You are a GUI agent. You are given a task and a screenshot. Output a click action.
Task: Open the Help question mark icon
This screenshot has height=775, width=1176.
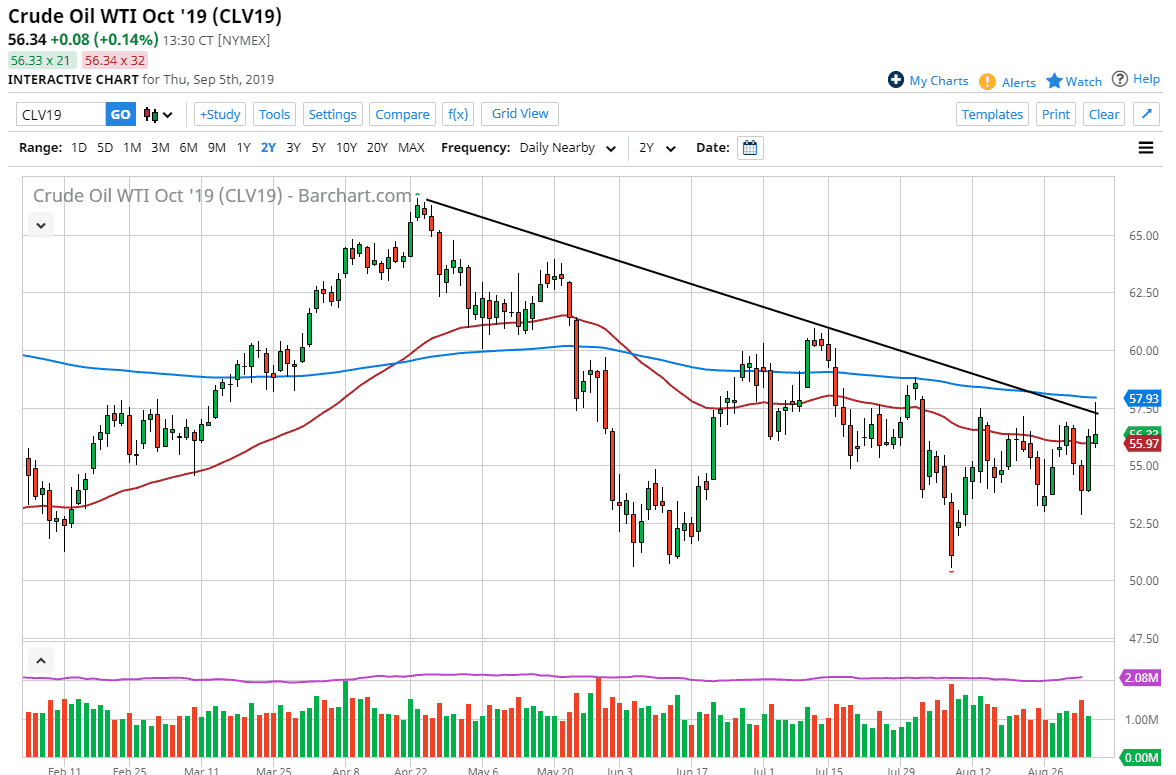(x=1121, y=79)
